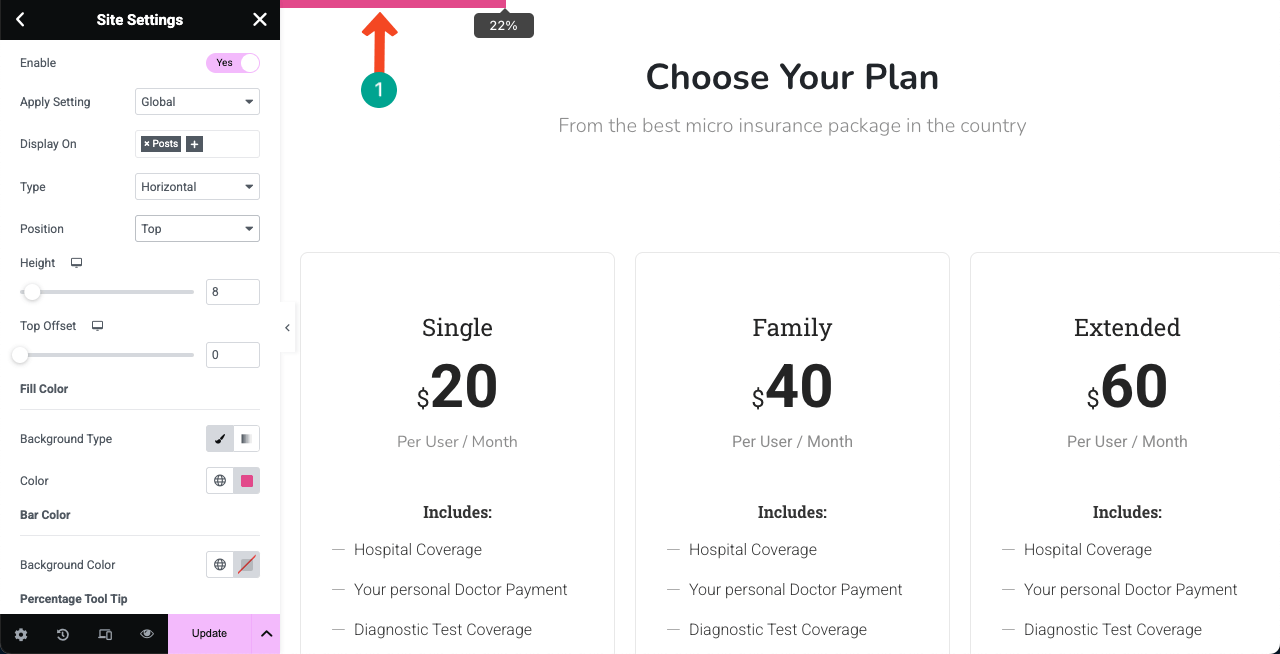Click the desktop device icon beside Height

click(76, 263)
